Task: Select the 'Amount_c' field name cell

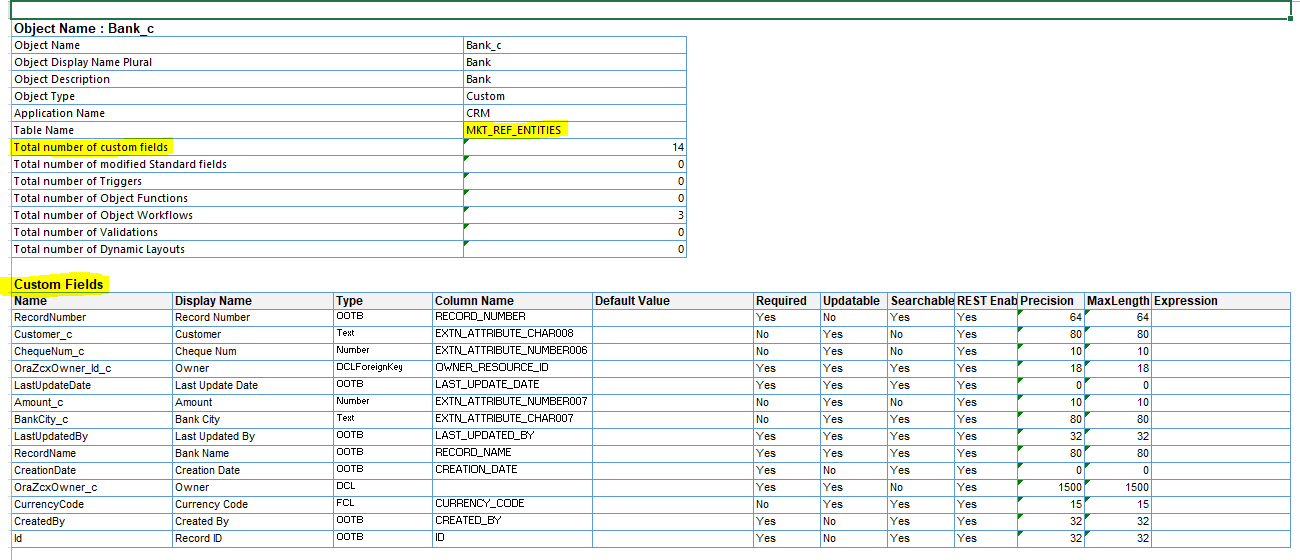Action: tap(92, 402)
